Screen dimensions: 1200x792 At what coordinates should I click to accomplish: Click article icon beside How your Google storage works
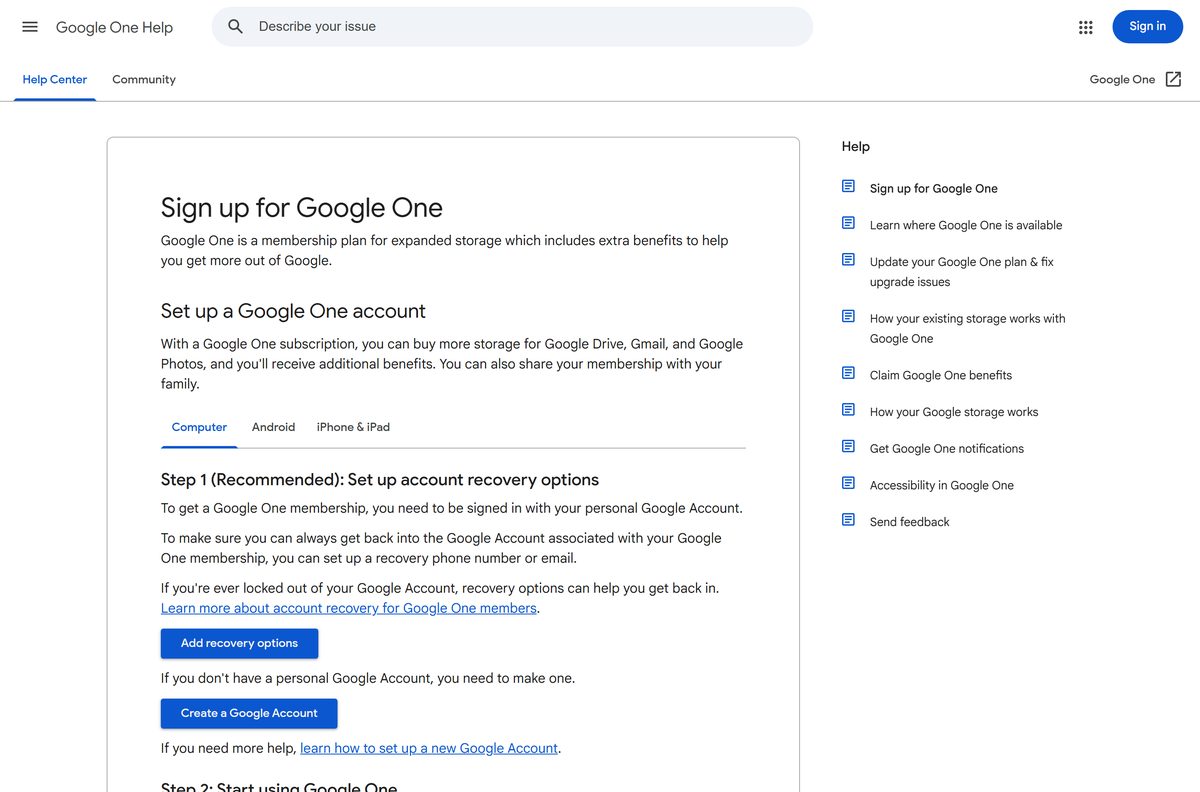[x=848, y=410]
